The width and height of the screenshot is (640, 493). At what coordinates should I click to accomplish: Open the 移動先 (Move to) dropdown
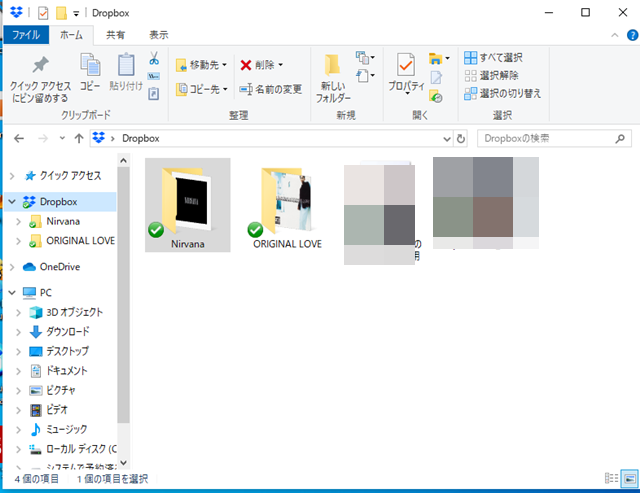(x=201, y=65)
